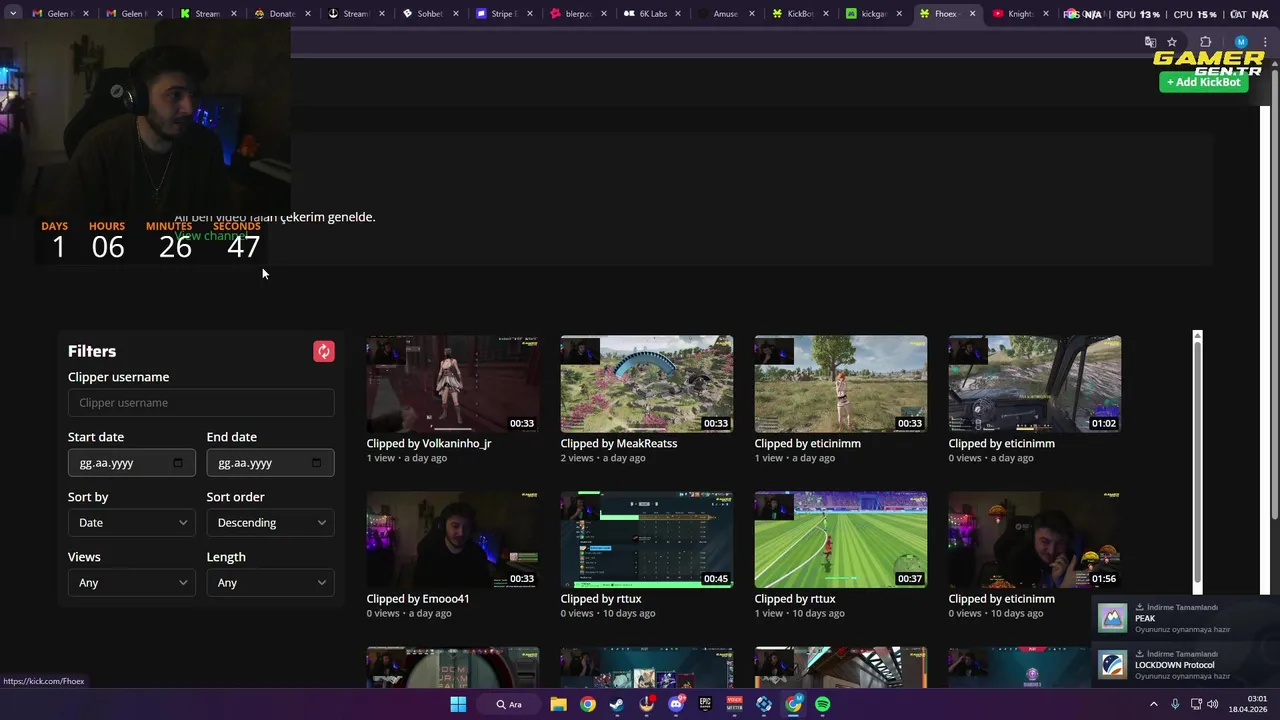Viewport: 1280px width, 720px height.
Task: Open the Knight YouTube tab
Action: (1020, 14)
